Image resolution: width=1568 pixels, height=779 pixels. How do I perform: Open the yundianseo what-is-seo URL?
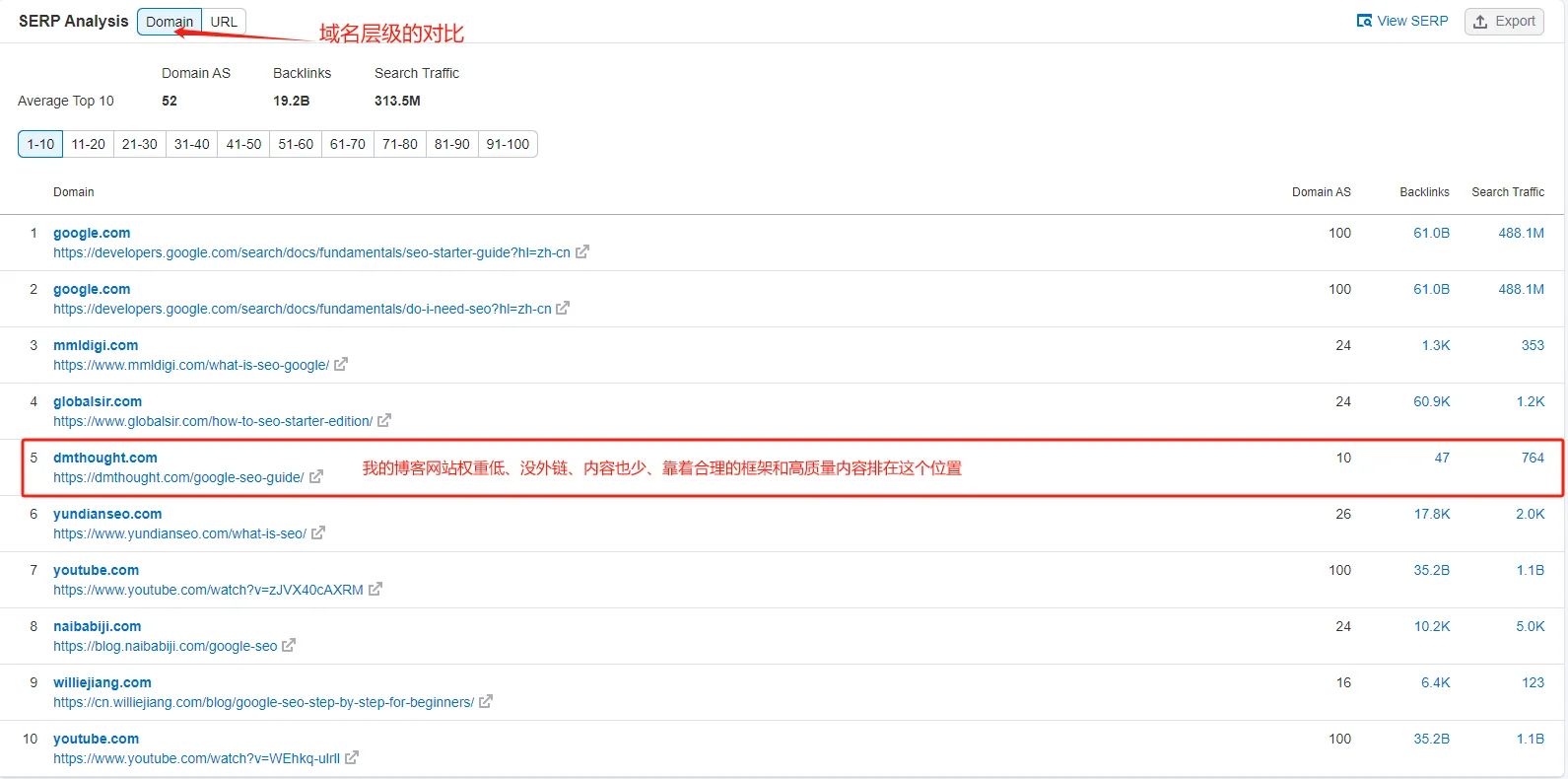click(x=179, y=533)
